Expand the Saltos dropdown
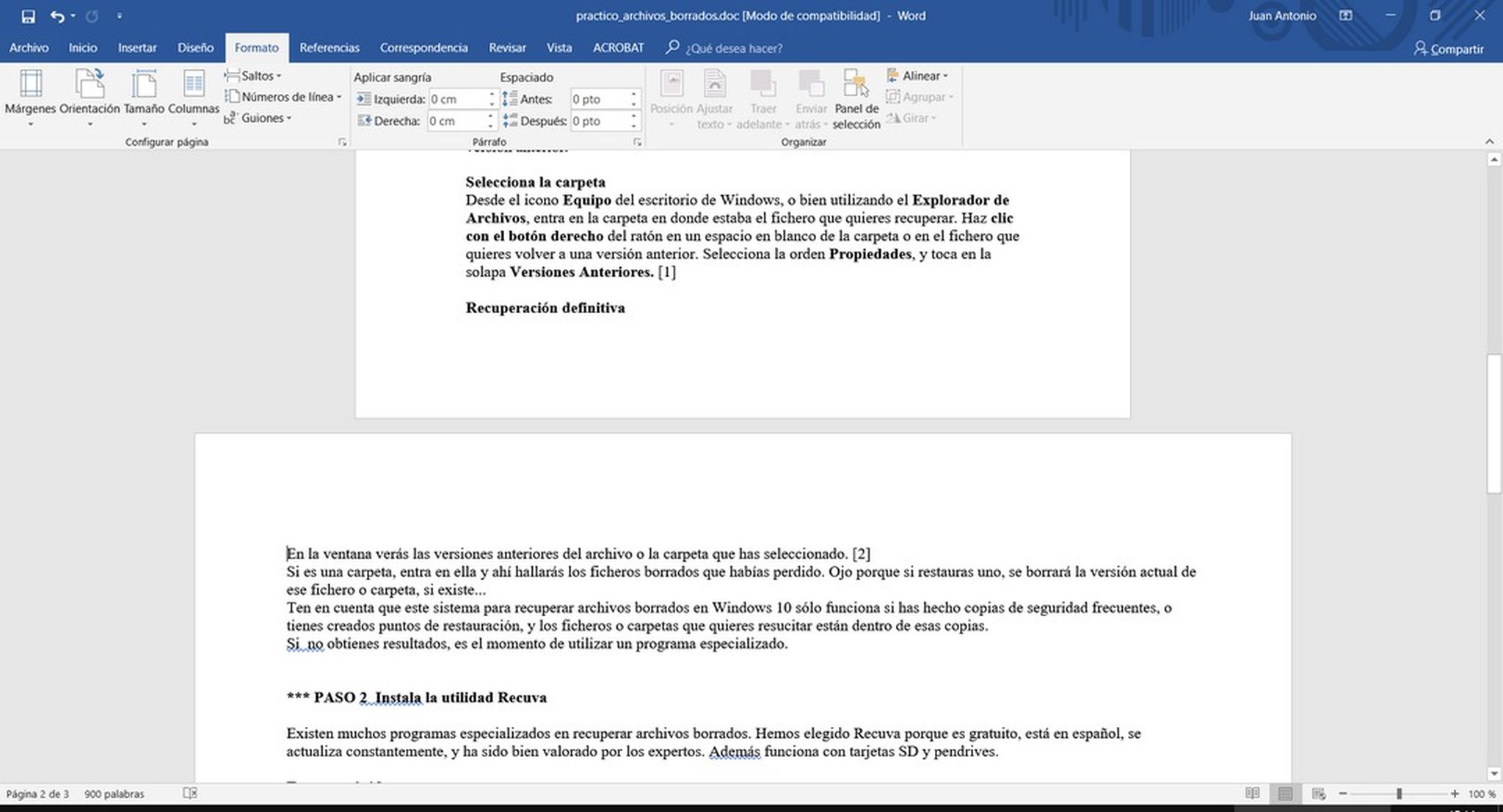 (253, 76)
